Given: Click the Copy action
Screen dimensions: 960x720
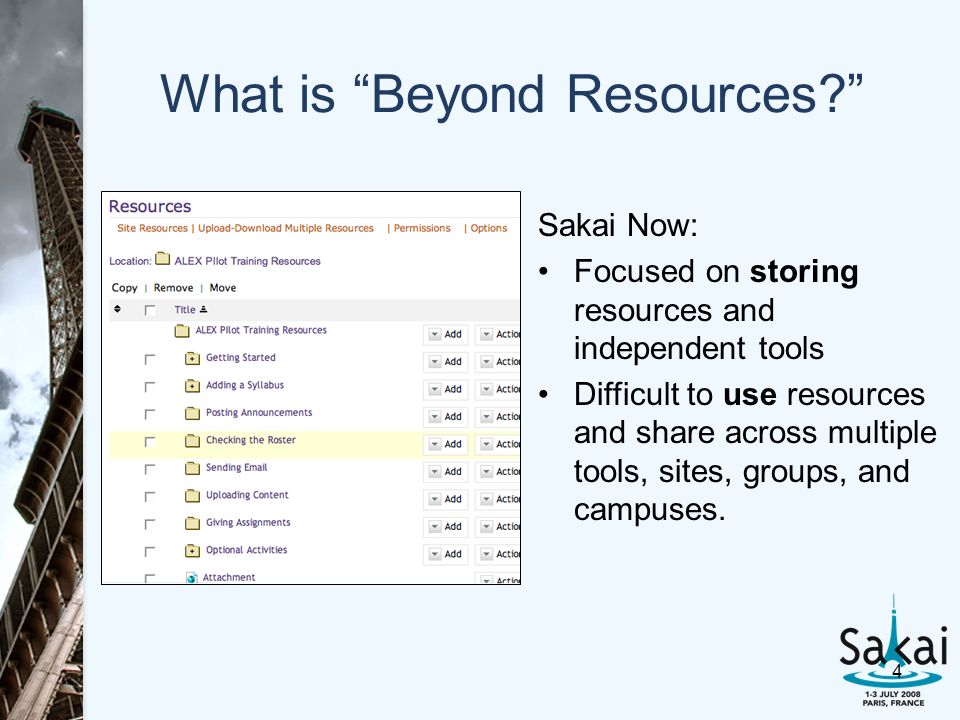Looking at the screenshot, I should (x=124, y=288).
